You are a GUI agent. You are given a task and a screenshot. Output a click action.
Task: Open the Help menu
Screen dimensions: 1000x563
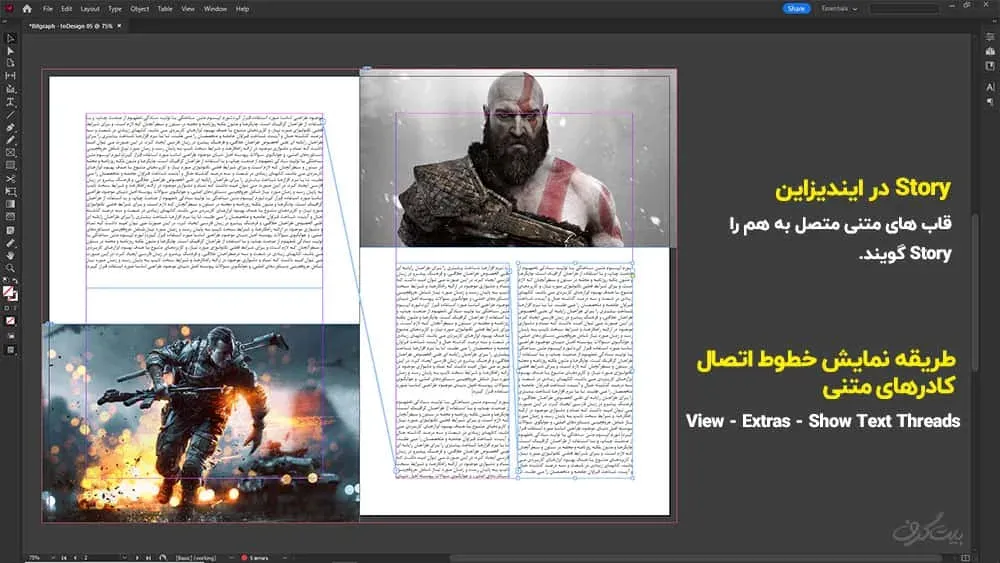pos(242,9)
